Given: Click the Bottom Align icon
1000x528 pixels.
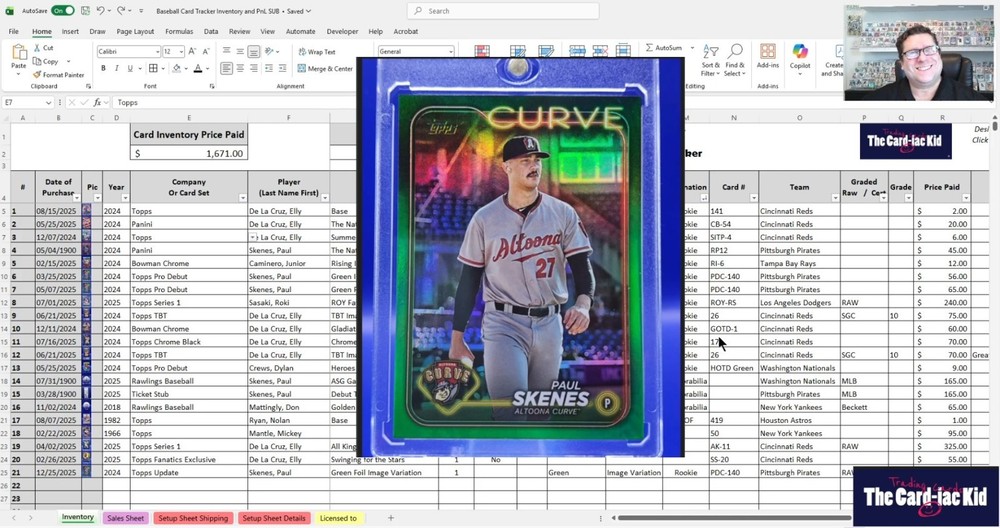Looking at the screenshot, I should click(254, 52).
